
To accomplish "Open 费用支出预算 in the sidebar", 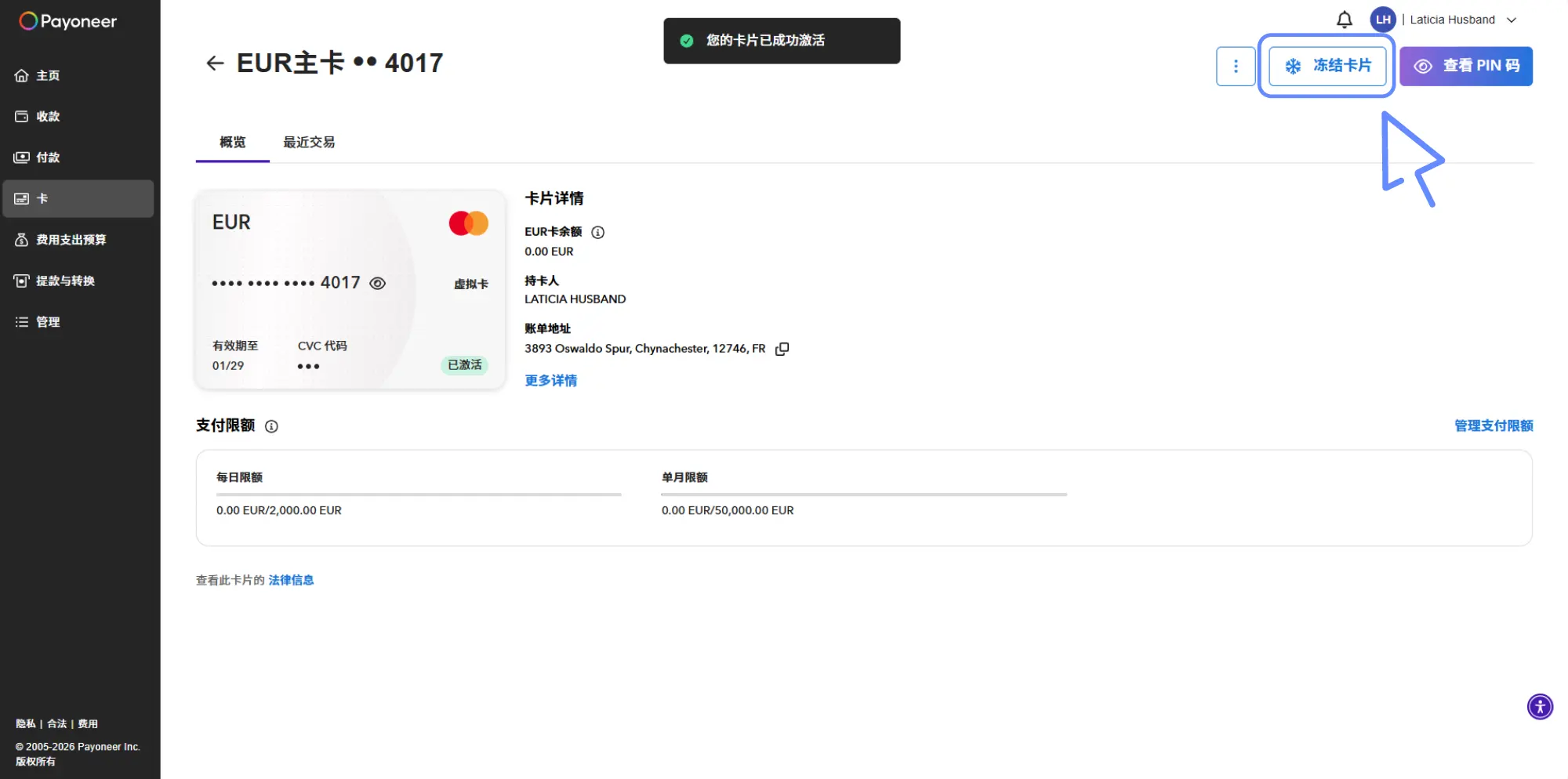I will point(78,240).
